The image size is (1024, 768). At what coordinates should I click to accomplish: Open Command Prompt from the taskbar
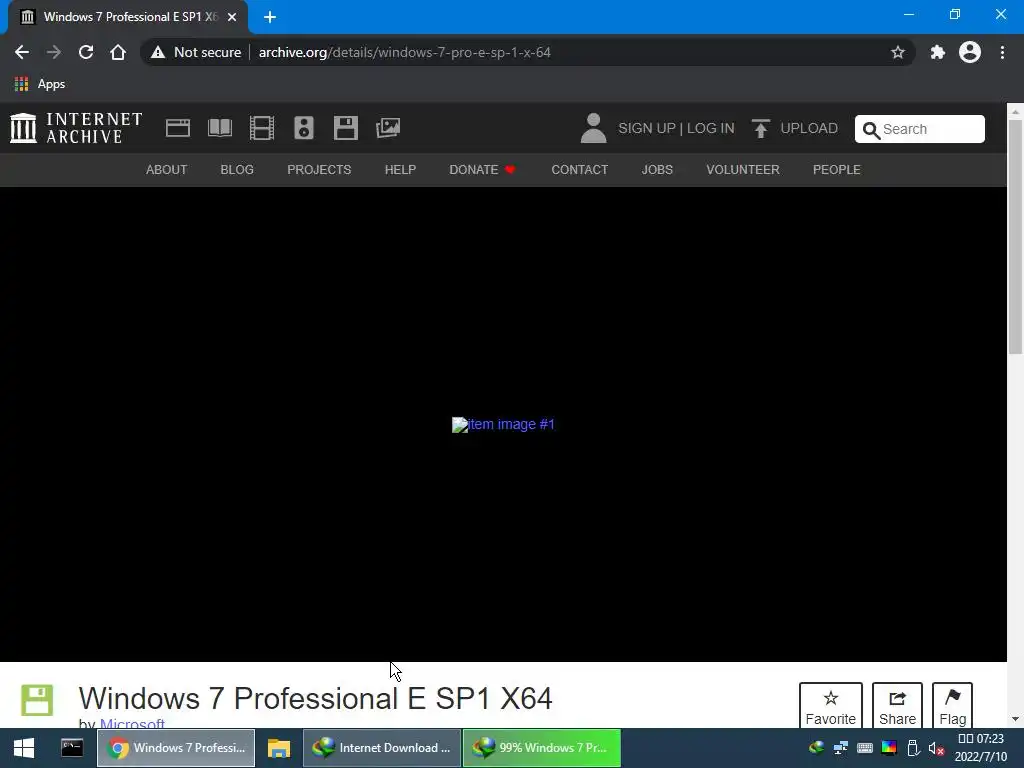pyautogui.click(x=72, y=748)
